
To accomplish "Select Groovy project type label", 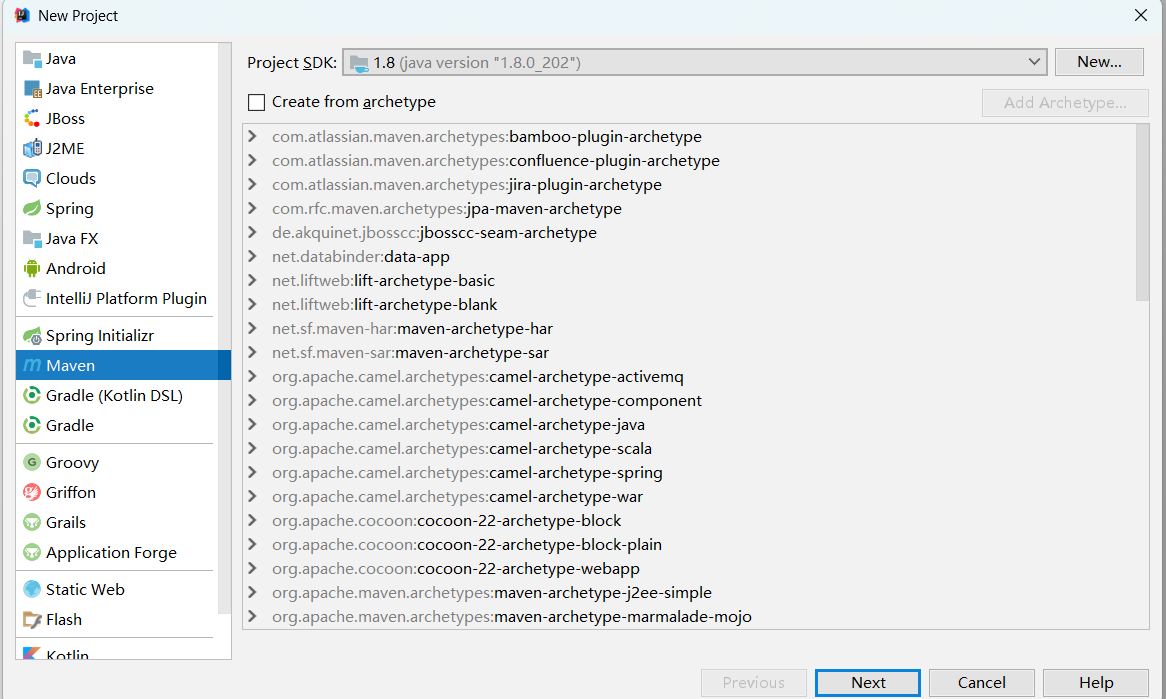I will pyautogui.click(x=72, y=463).
